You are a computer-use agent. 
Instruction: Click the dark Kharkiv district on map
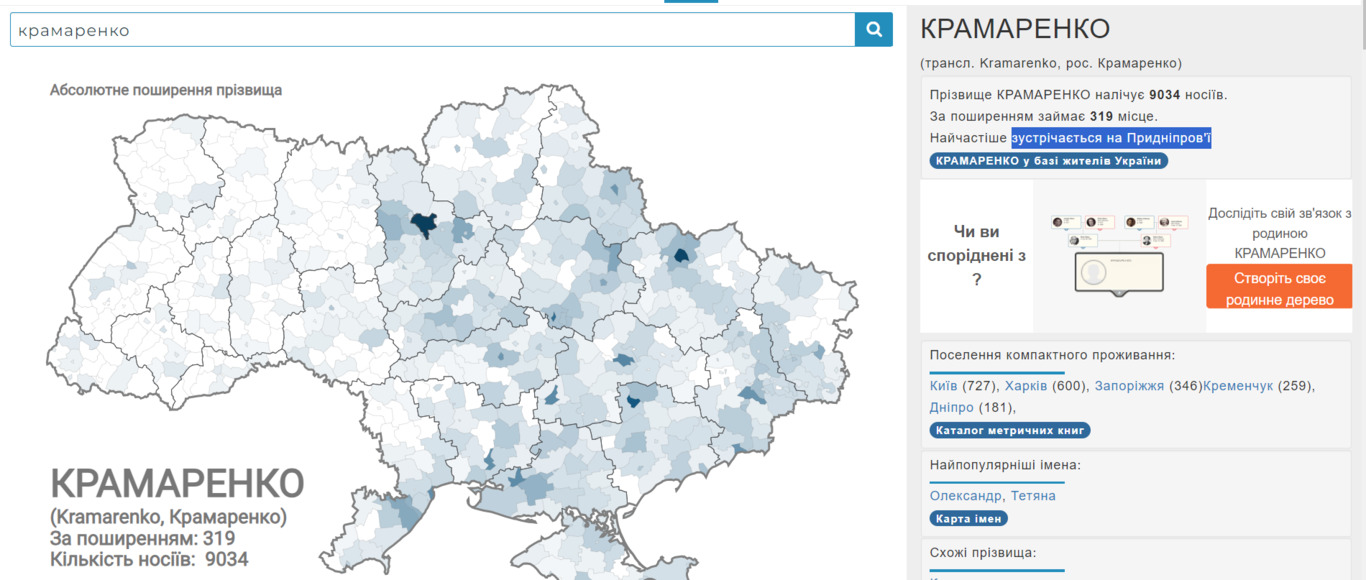tap(684, 256)
